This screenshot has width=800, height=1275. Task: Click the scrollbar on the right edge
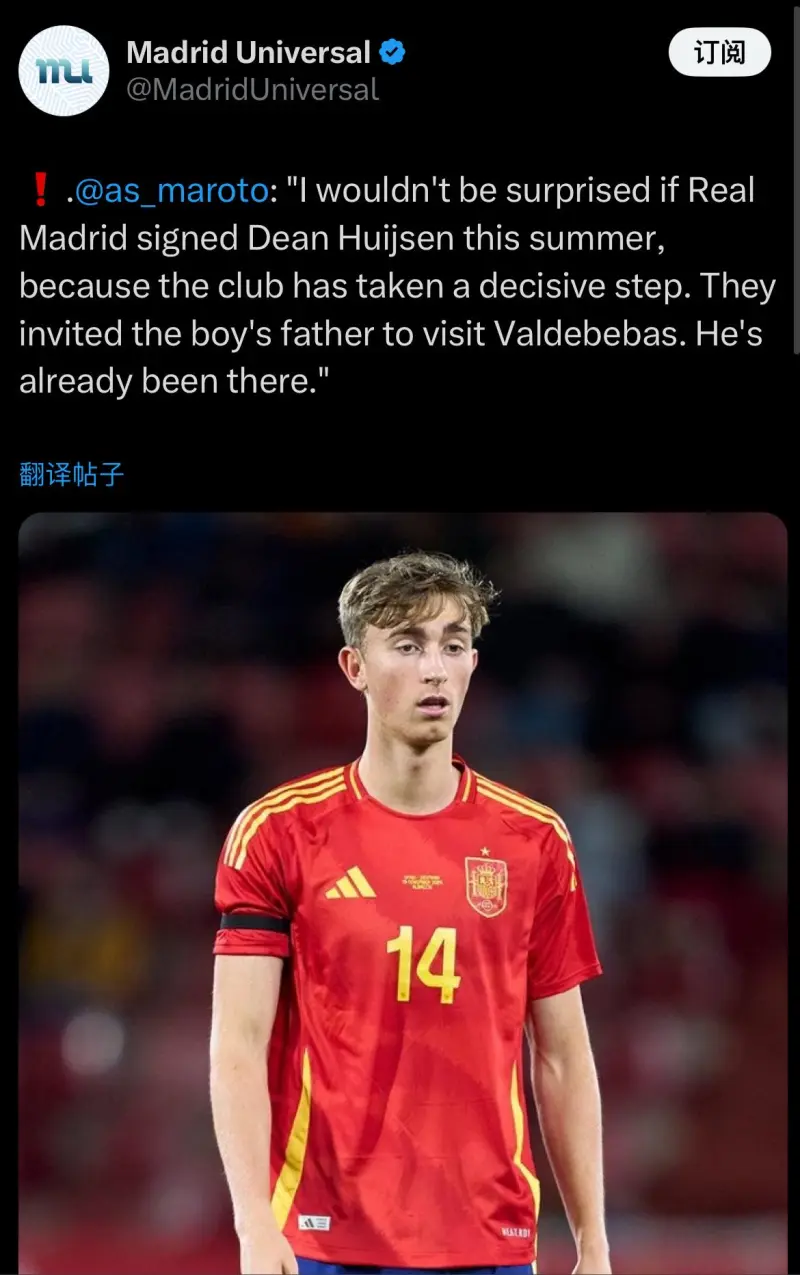(x=795, y=180)
